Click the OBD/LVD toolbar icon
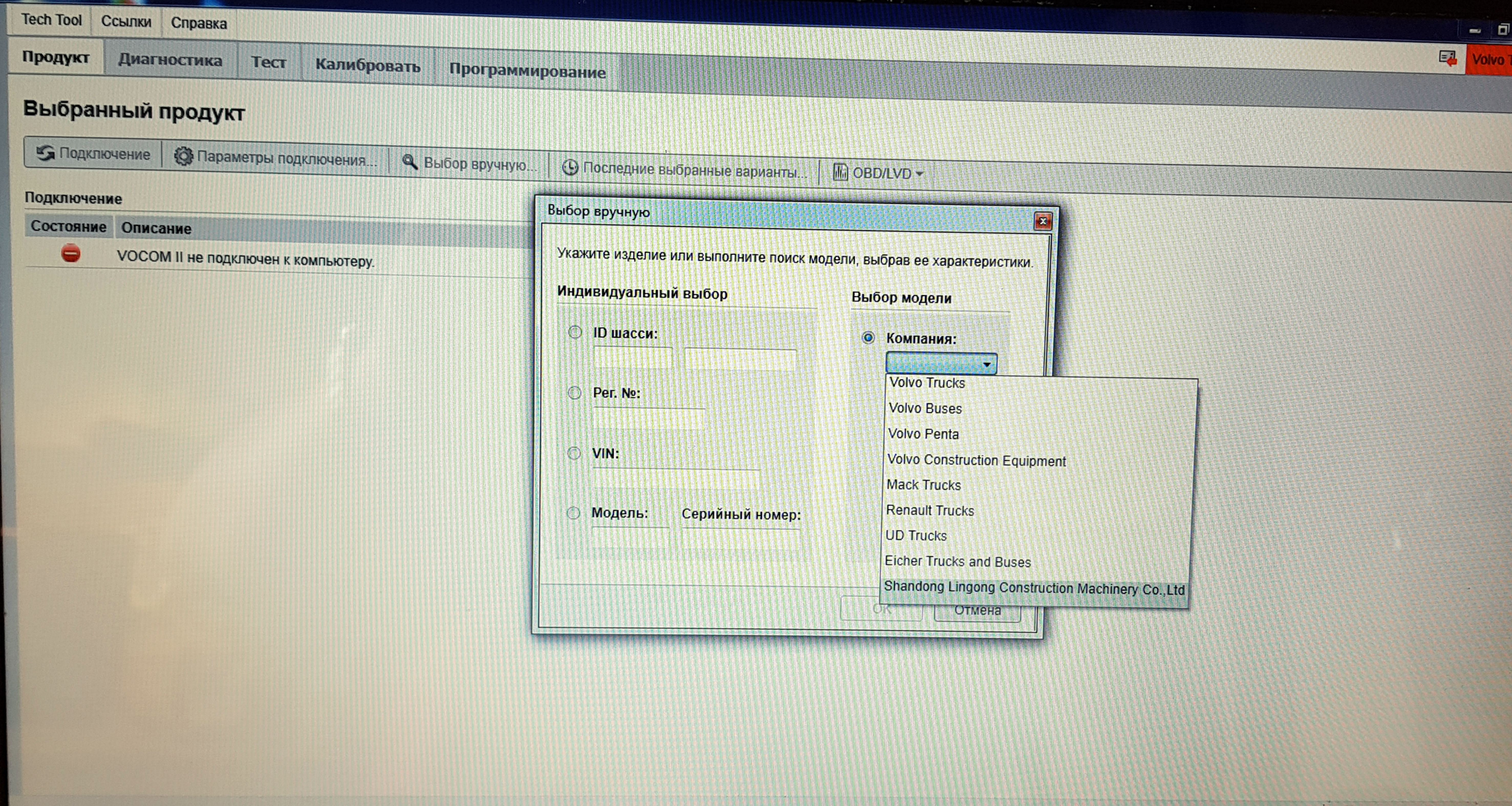This screenshot has width=1512, height=806. pyautogui.click(x=840, y=172)
